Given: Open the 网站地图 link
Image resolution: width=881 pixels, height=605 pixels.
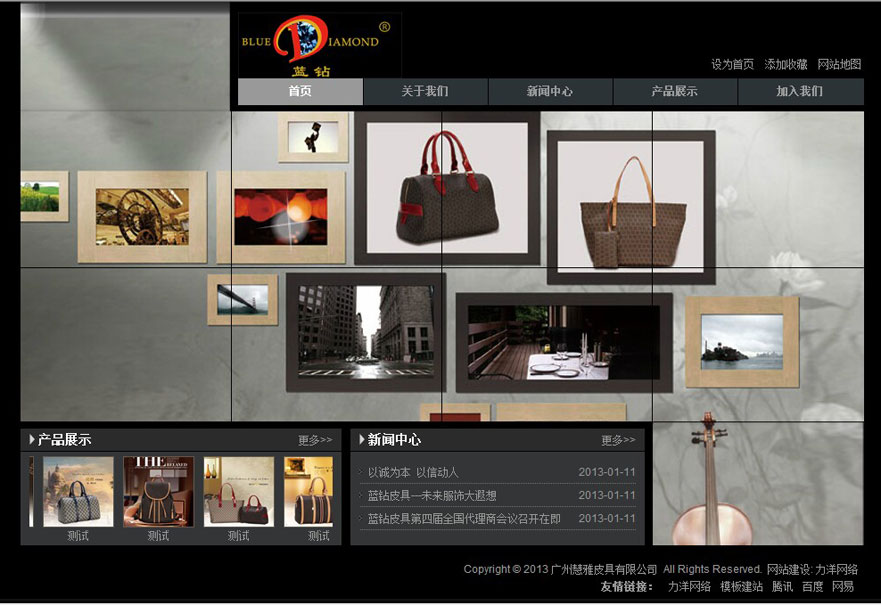Looking at the screenshot, I should tap(839, 64).
